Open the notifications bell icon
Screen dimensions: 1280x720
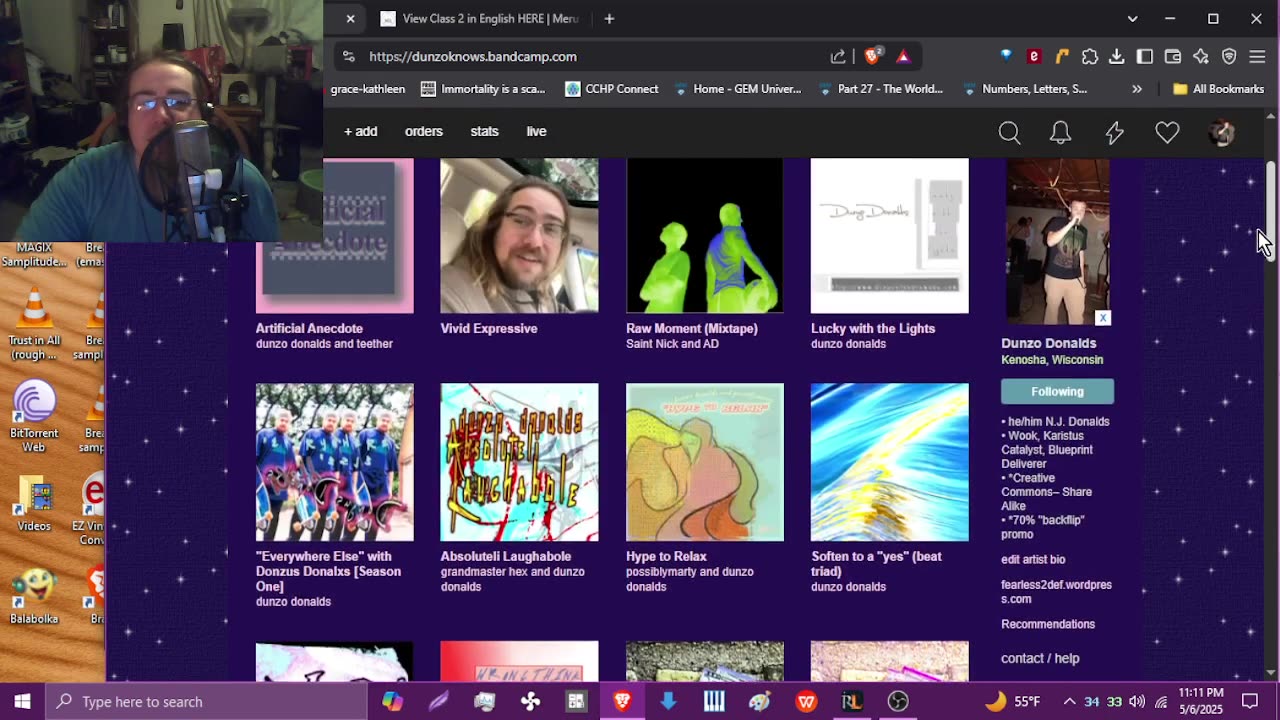pos(1060,132)
